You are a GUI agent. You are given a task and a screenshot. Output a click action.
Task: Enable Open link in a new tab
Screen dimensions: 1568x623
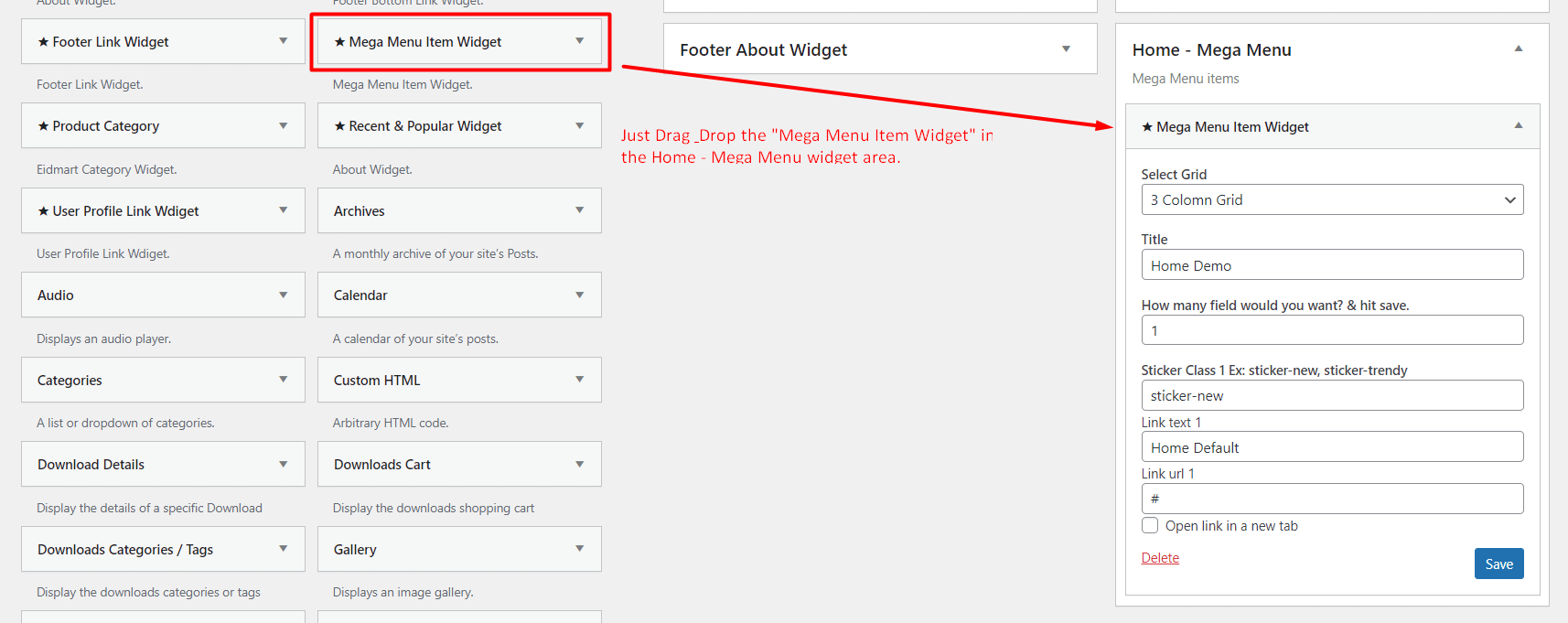(x=1150, y=525)
